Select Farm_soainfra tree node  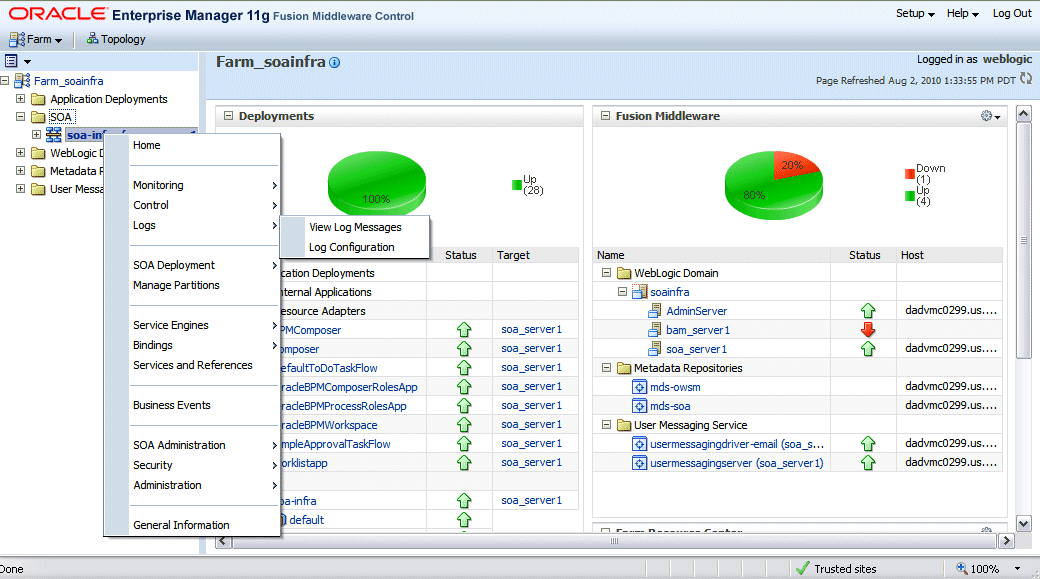[x=68, y=81]
